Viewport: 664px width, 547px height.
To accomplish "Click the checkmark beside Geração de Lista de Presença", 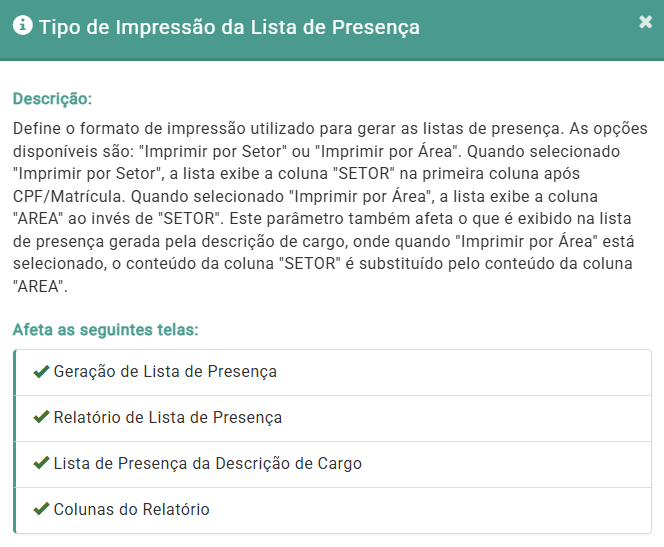I will (x=41, y=372).
